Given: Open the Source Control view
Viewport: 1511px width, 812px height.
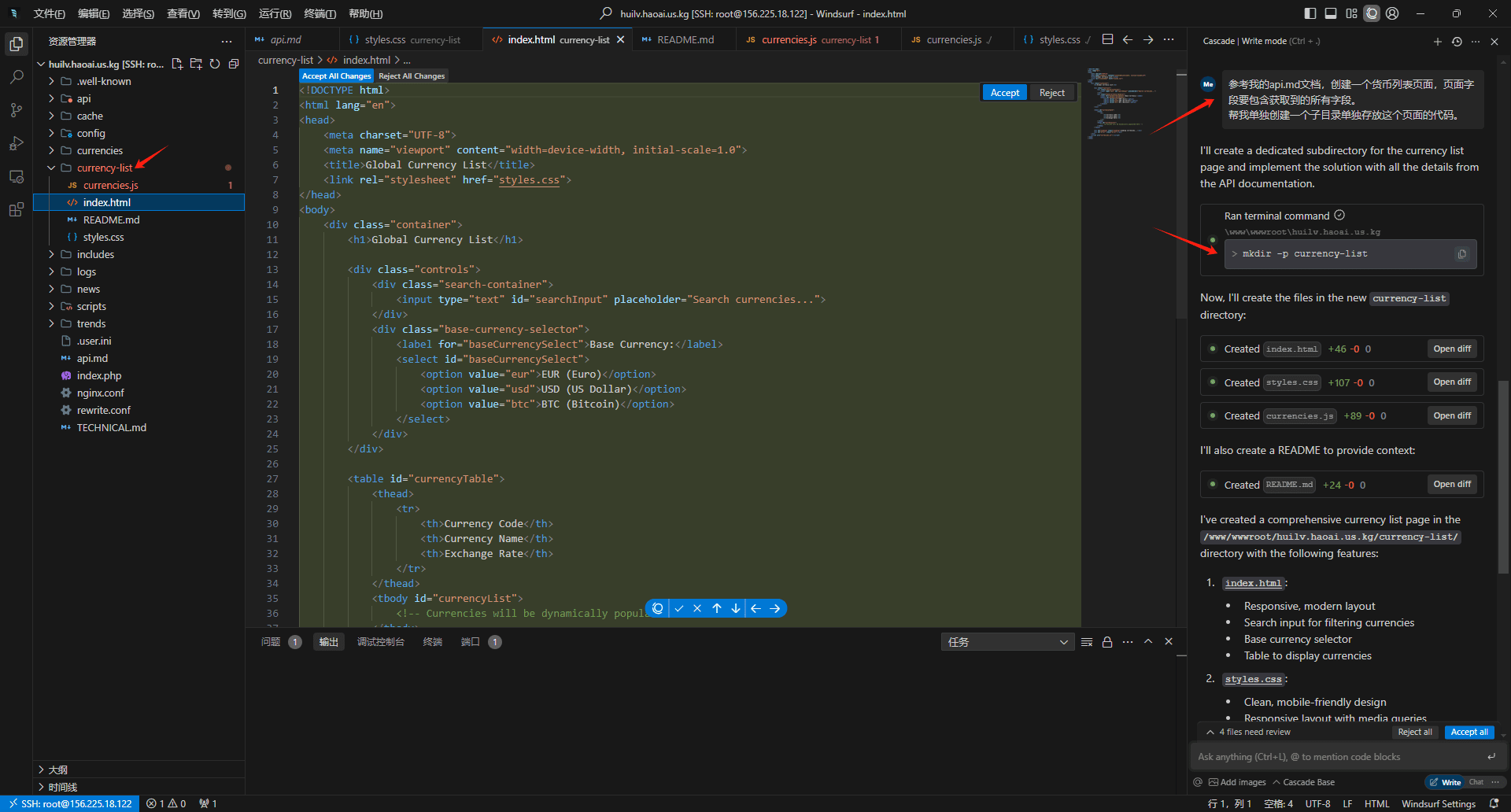Looking at the screenshot, I should (x=16, y=110).
